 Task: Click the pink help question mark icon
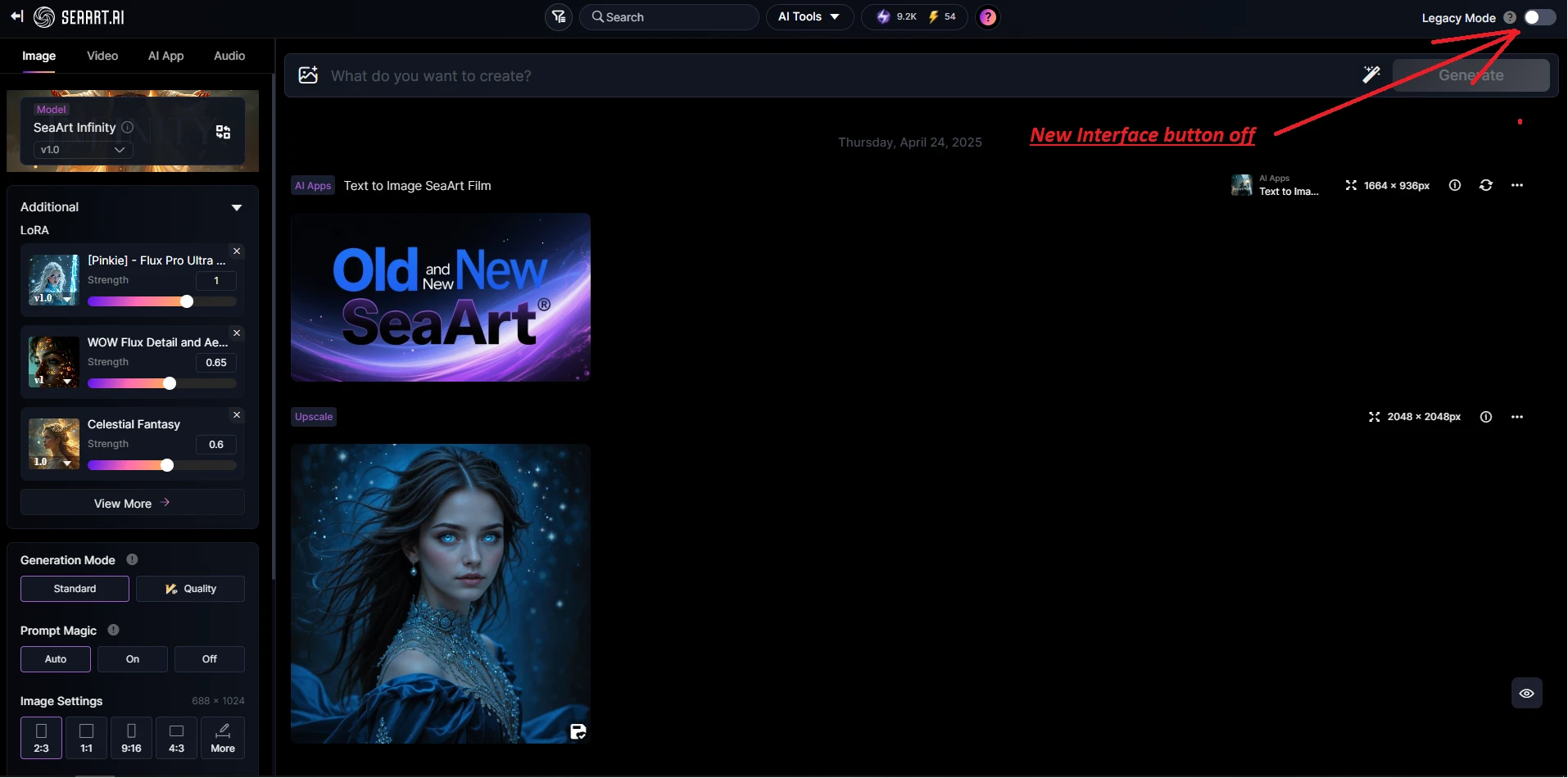(988, 17)
